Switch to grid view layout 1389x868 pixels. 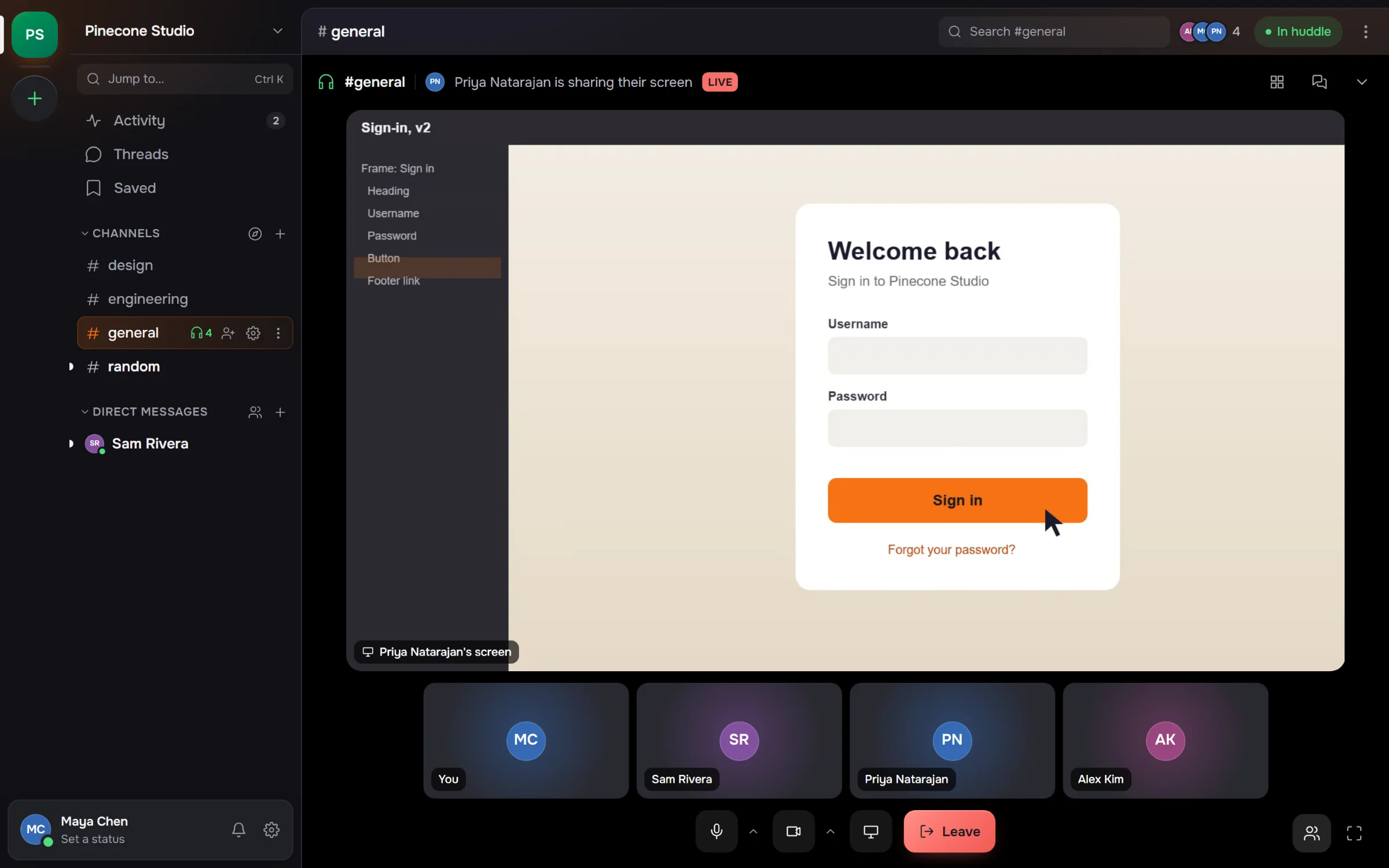pos(1277,82)
